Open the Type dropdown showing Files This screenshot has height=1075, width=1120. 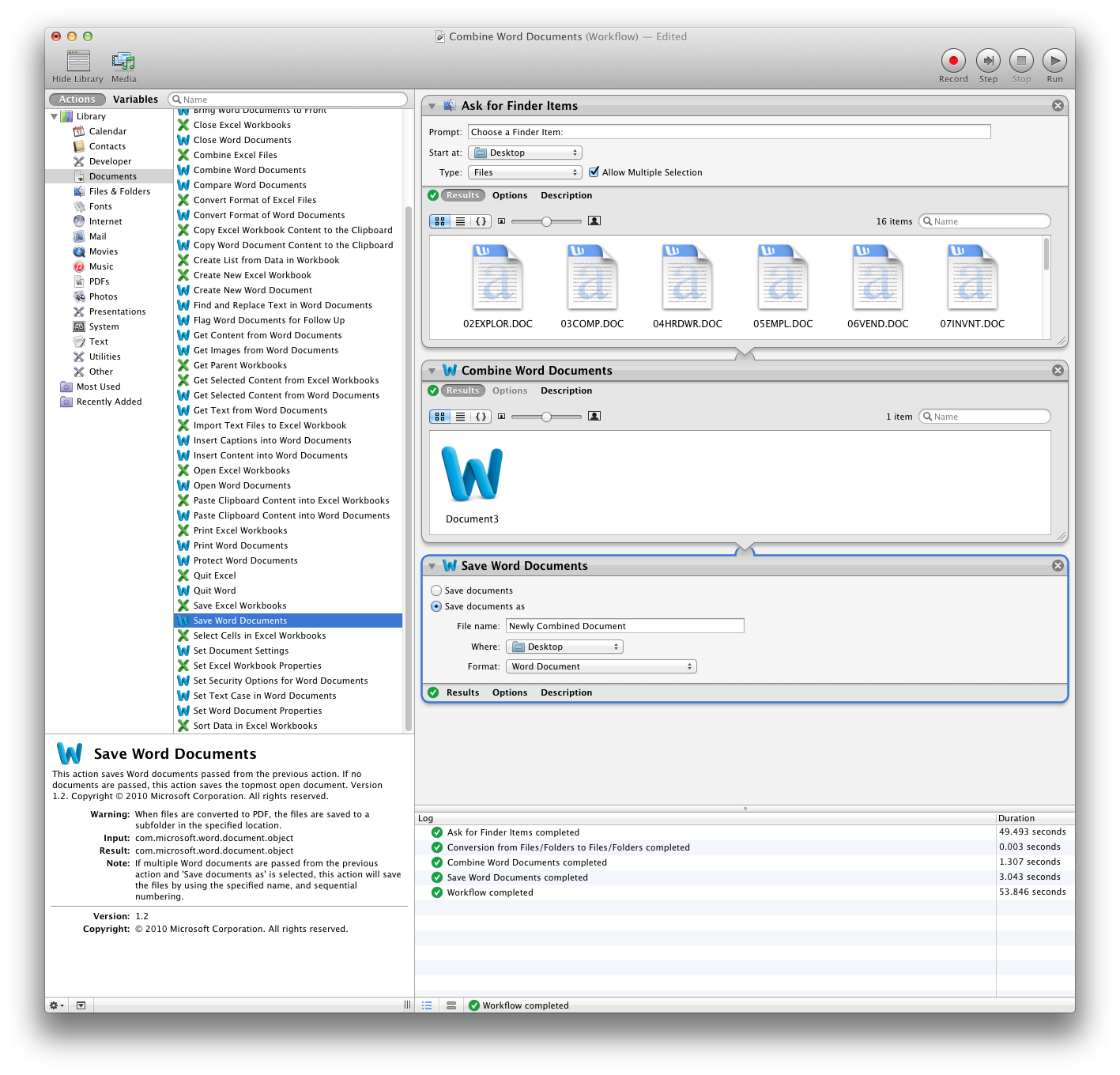click(x=526, y=172)
